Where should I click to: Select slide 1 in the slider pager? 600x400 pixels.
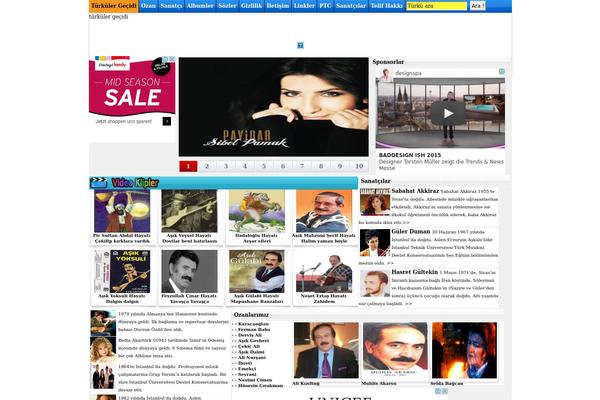click(188, 166)
